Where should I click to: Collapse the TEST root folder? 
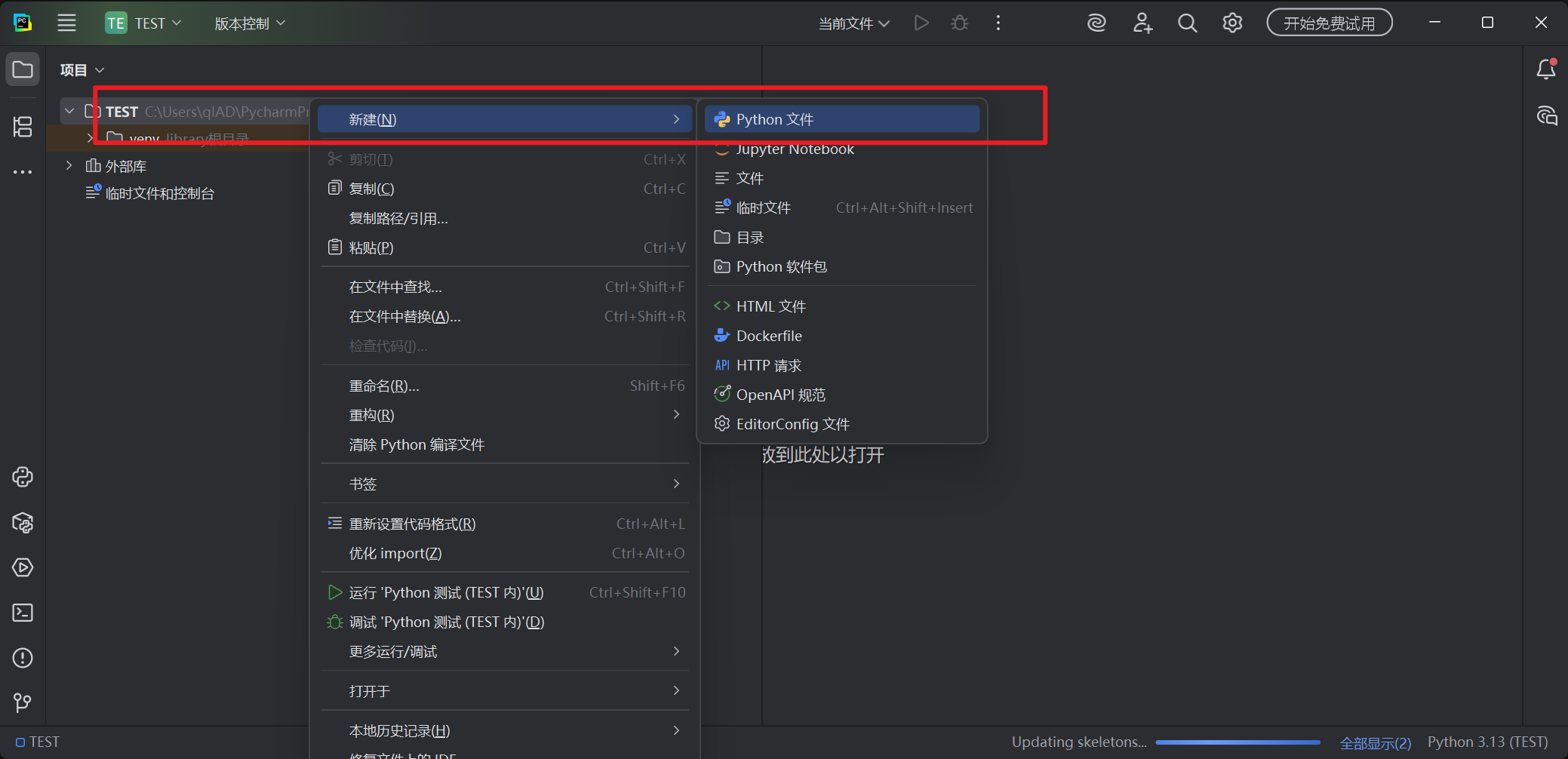(69, 111)
